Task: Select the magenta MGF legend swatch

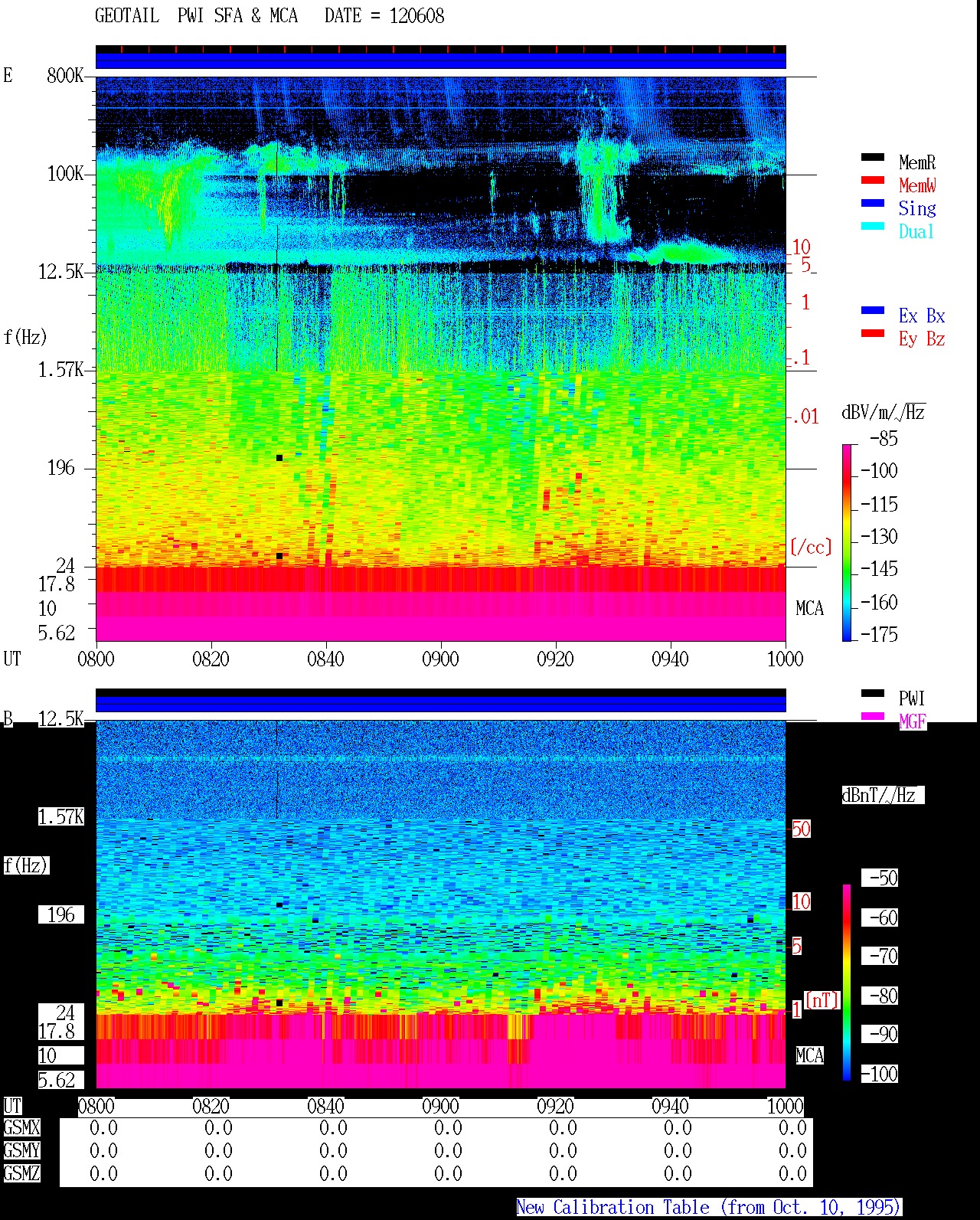Action: click(x=873, y=717)
